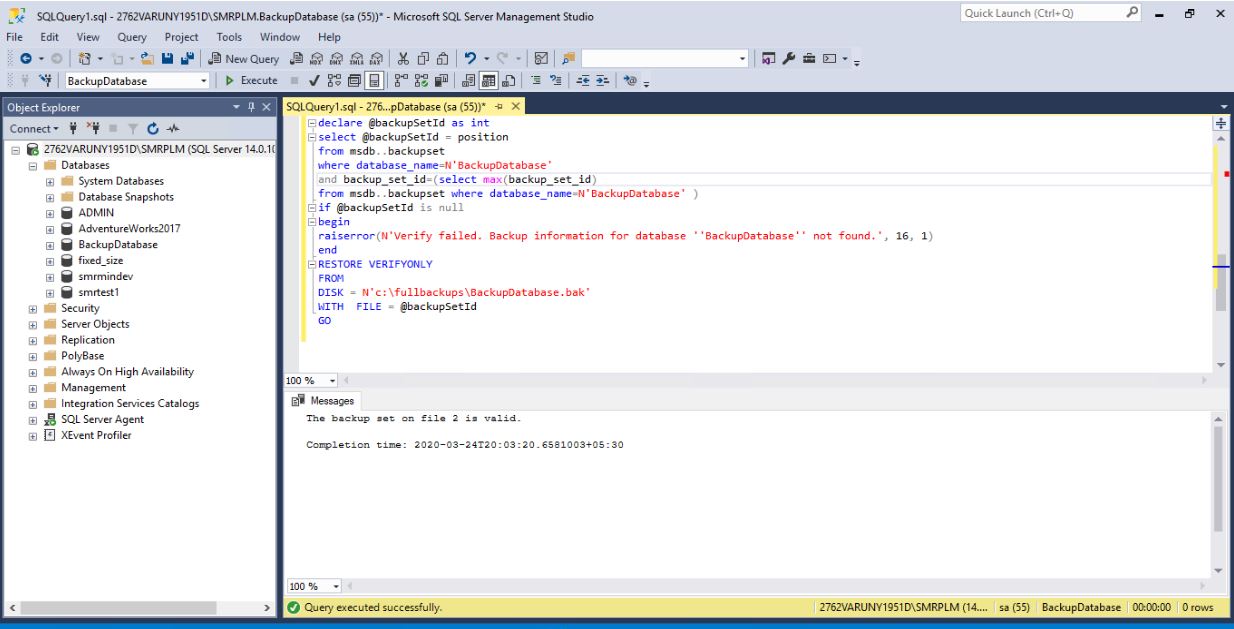Viewport: 1234px width, 629px height.
Task: Toggle Include Client Statistics
Action: pos(441,81)
